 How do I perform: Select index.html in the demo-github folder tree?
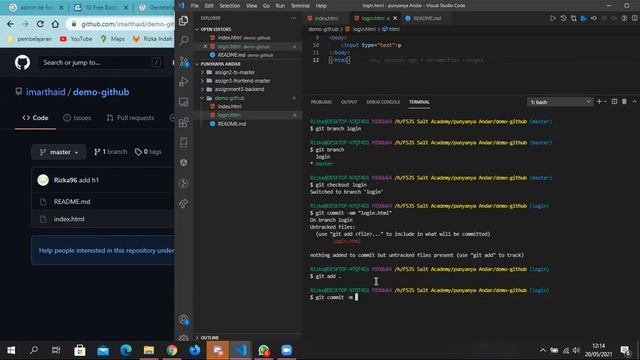pos(229,107)
